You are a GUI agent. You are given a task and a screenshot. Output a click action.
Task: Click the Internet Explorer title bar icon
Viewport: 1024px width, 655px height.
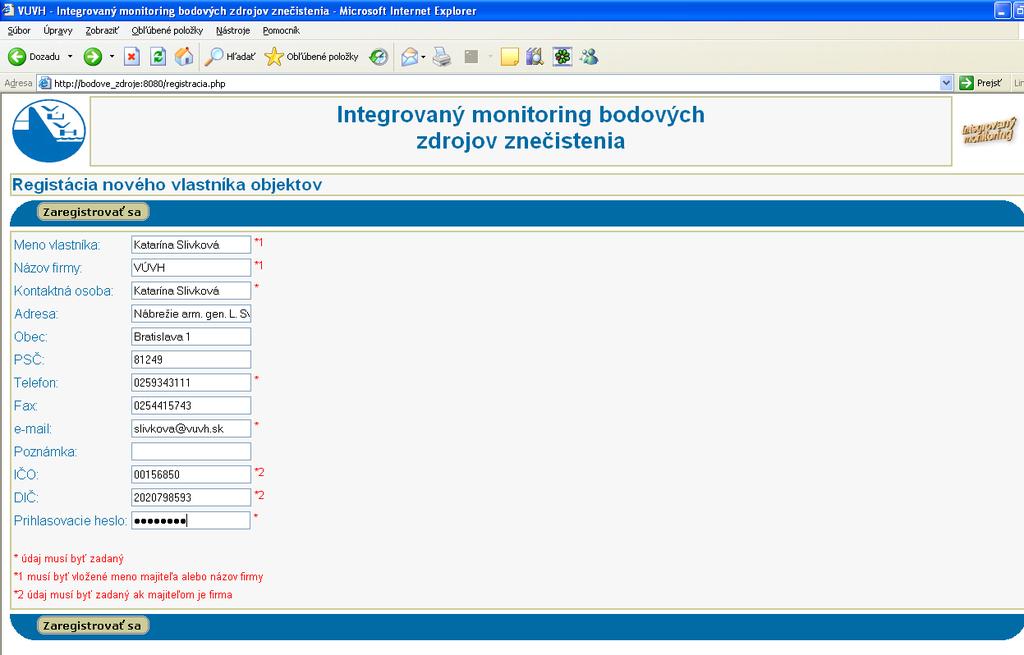tap(8, 10)
